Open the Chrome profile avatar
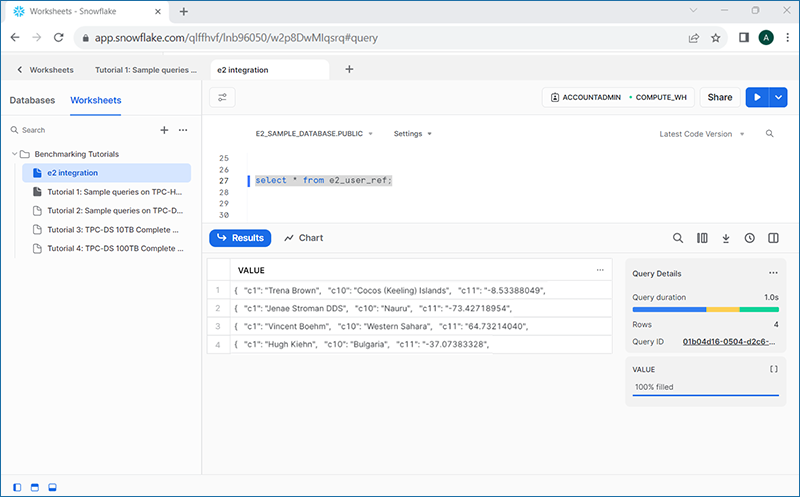 (x=766, y=37)
